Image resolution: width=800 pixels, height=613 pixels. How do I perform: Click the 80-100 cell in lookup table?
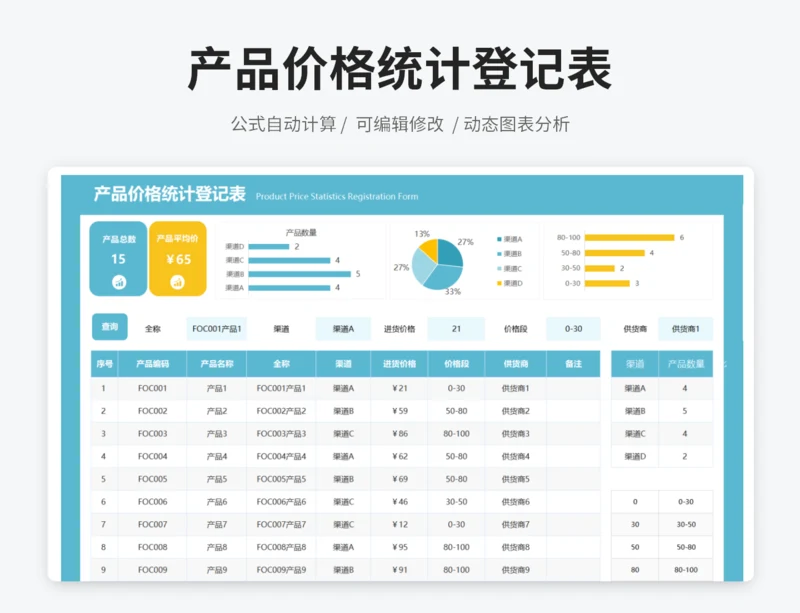(x=686, y=570)
